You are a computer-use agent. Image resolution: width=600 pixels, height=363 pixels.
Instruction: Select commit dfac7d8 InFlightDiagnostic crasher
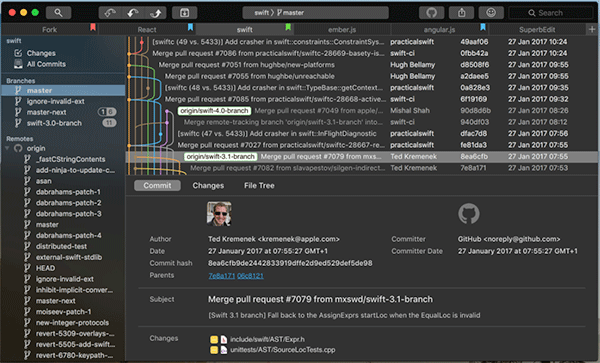(362, 133)
